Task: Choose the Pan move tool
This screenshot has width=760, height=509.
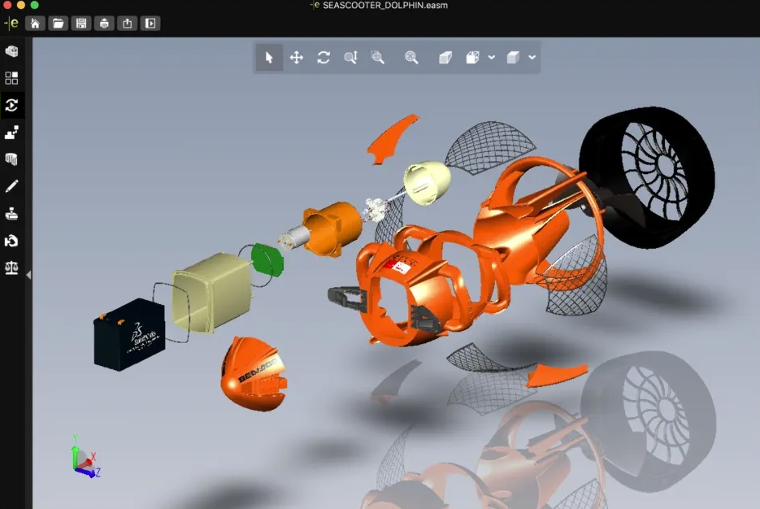Action: pyautogui.click(x=296, y=58)
